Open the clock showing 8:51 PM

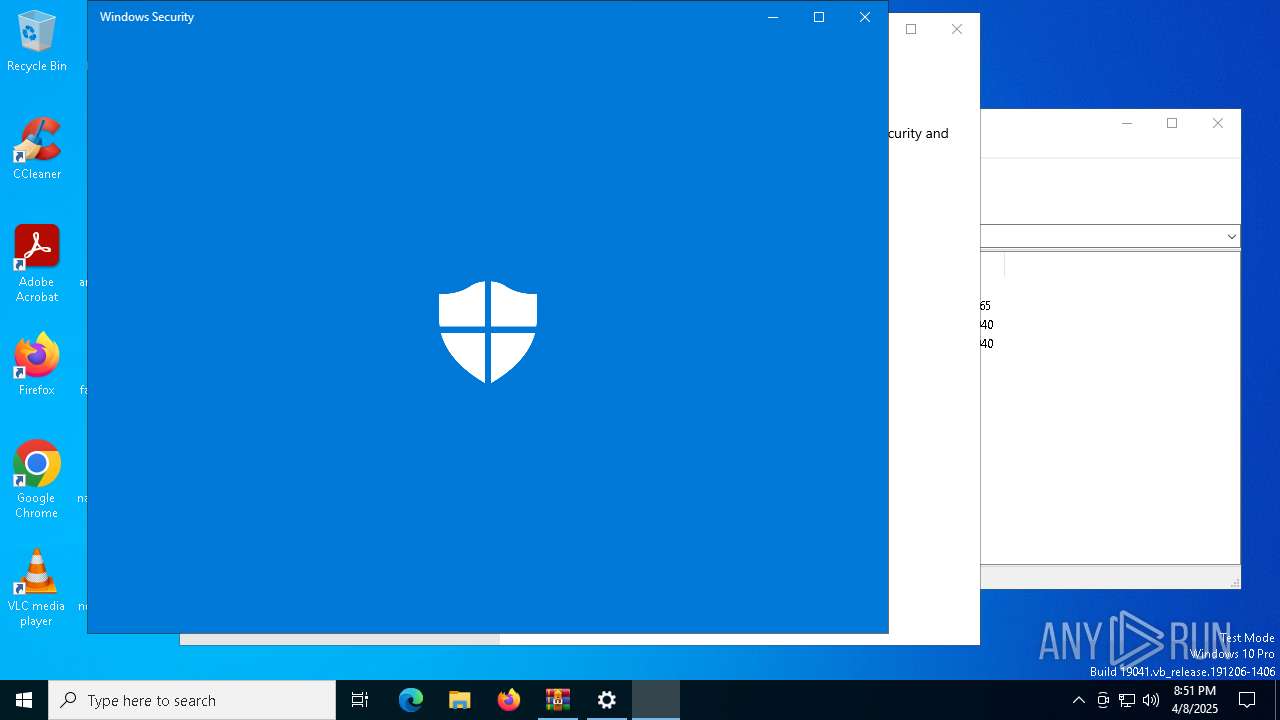[1194, 700]
